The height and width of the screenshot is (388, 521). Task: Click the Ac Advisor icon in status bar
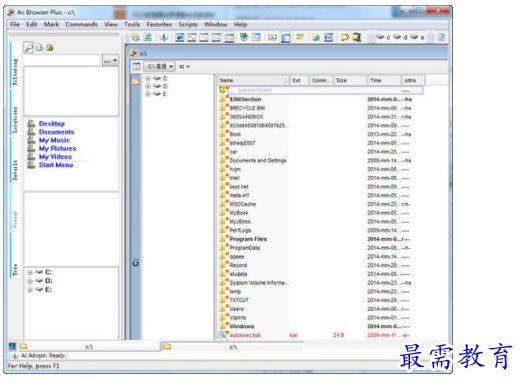tap(14, 356)
